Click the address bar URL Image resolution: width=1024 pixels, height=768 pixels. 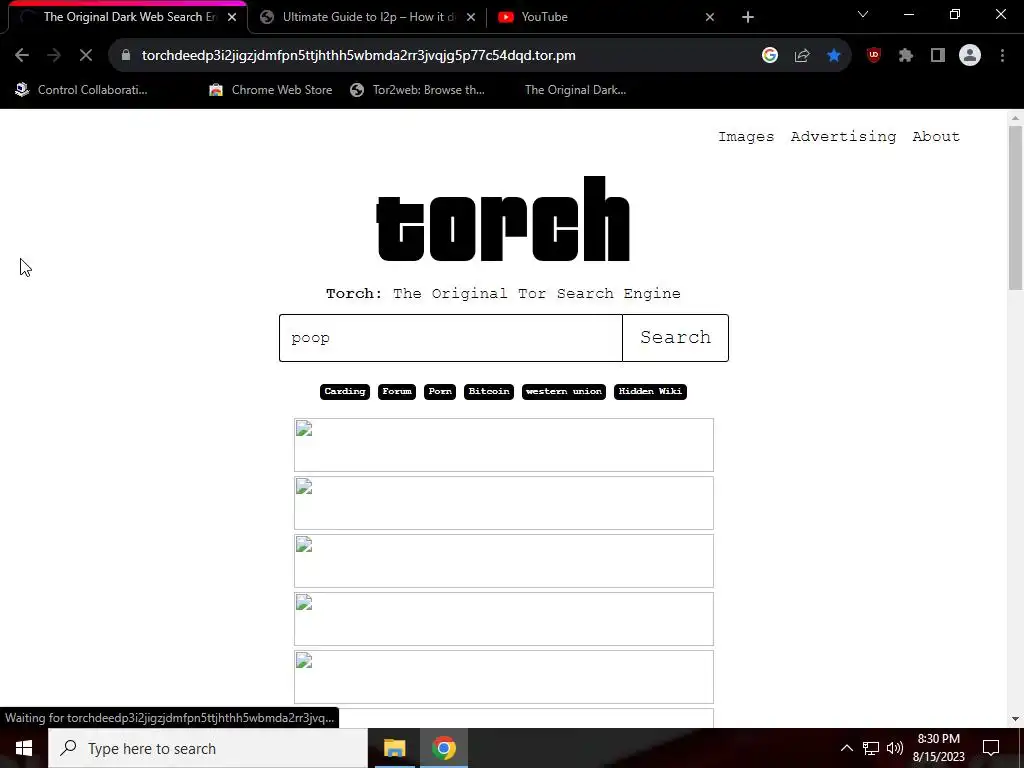pyautogui.click(x=359, y=56)
